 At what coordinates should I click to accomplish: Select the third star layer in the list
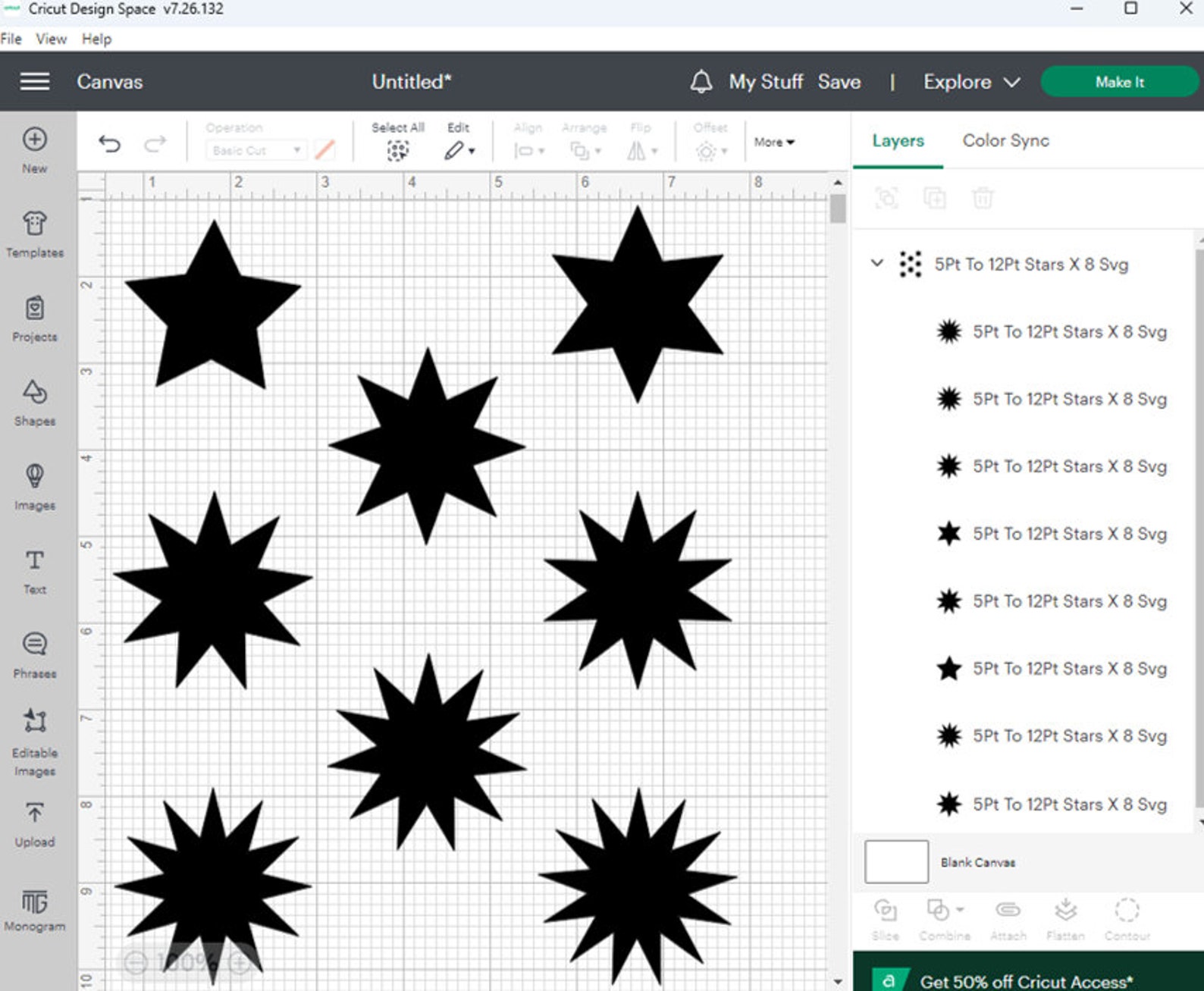click(x=1052, y=466)
